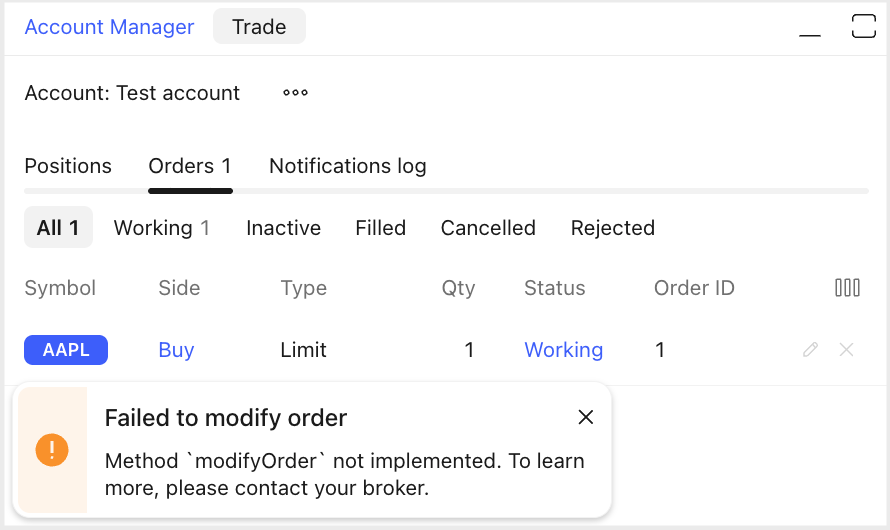Image resolution: width=890 pixels, height=530 pixels.
Task: Open the Notifications log tab
Action: (x=348, y=166)
